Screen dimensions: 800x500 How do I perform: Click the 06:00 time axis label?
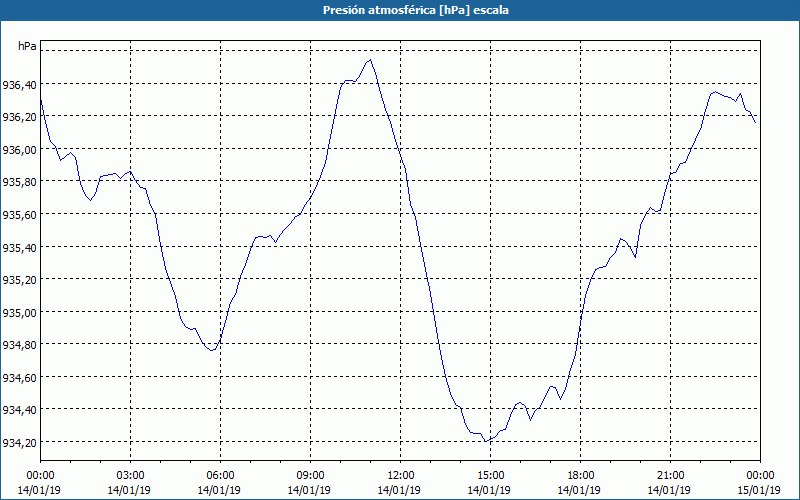[220, 476]
